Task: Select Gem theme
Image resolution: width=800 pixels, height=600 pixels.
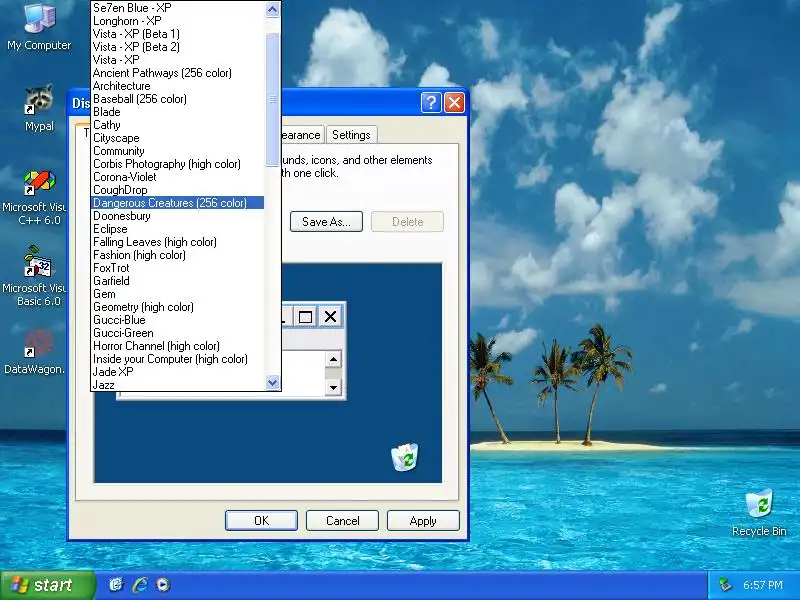Action: pos(178,294)
